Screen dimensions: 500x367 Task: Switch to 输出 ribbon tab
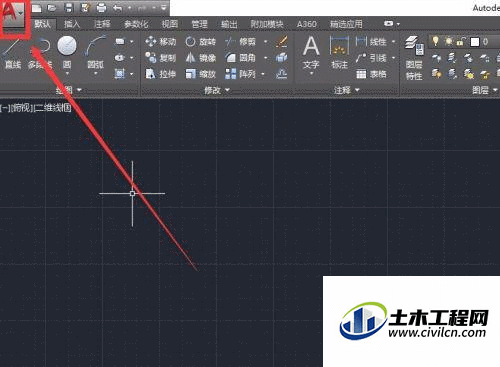(x=229, y=24)
